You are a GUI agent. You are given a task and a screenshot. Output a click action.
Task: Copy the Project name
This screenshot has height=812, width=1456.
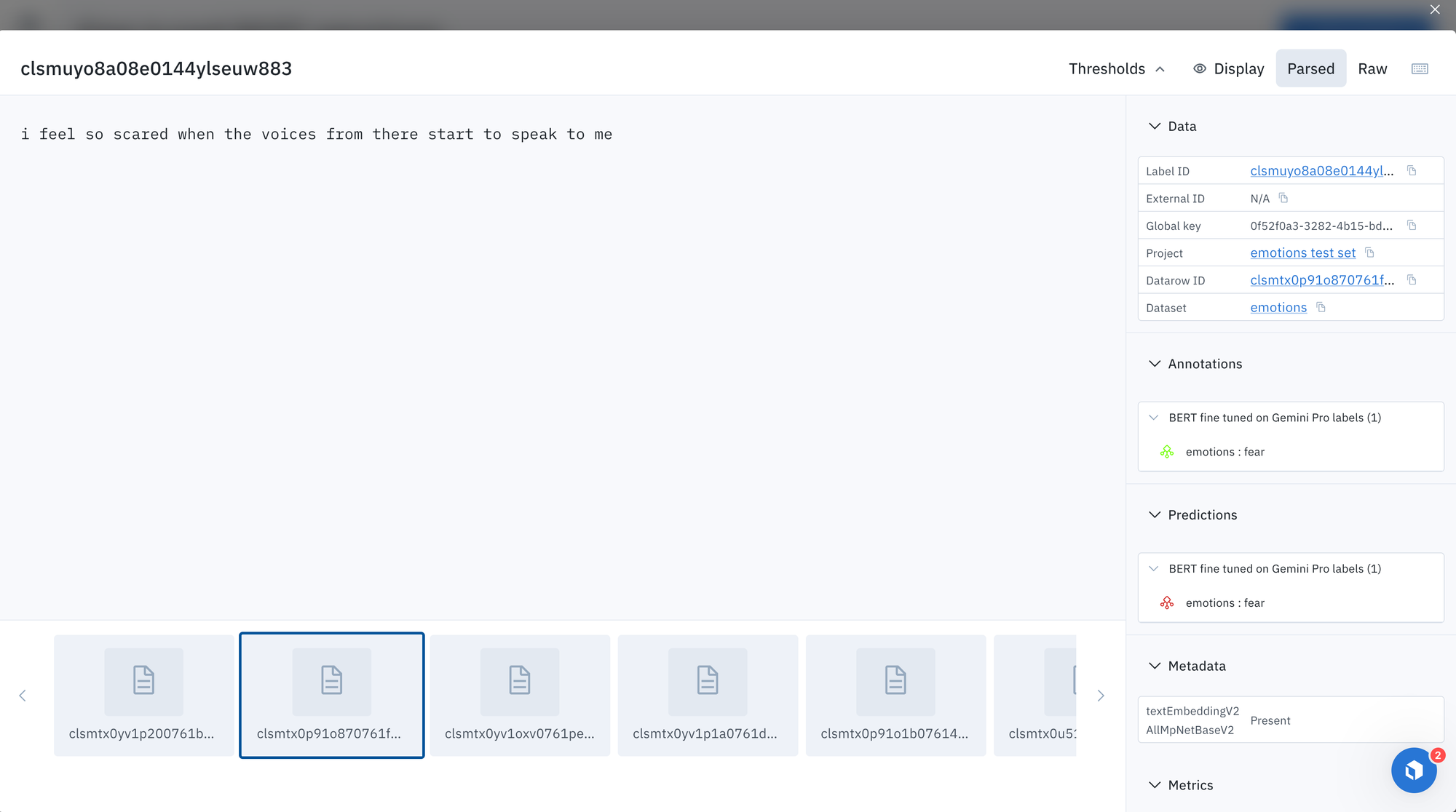(x=1369, y=252)
